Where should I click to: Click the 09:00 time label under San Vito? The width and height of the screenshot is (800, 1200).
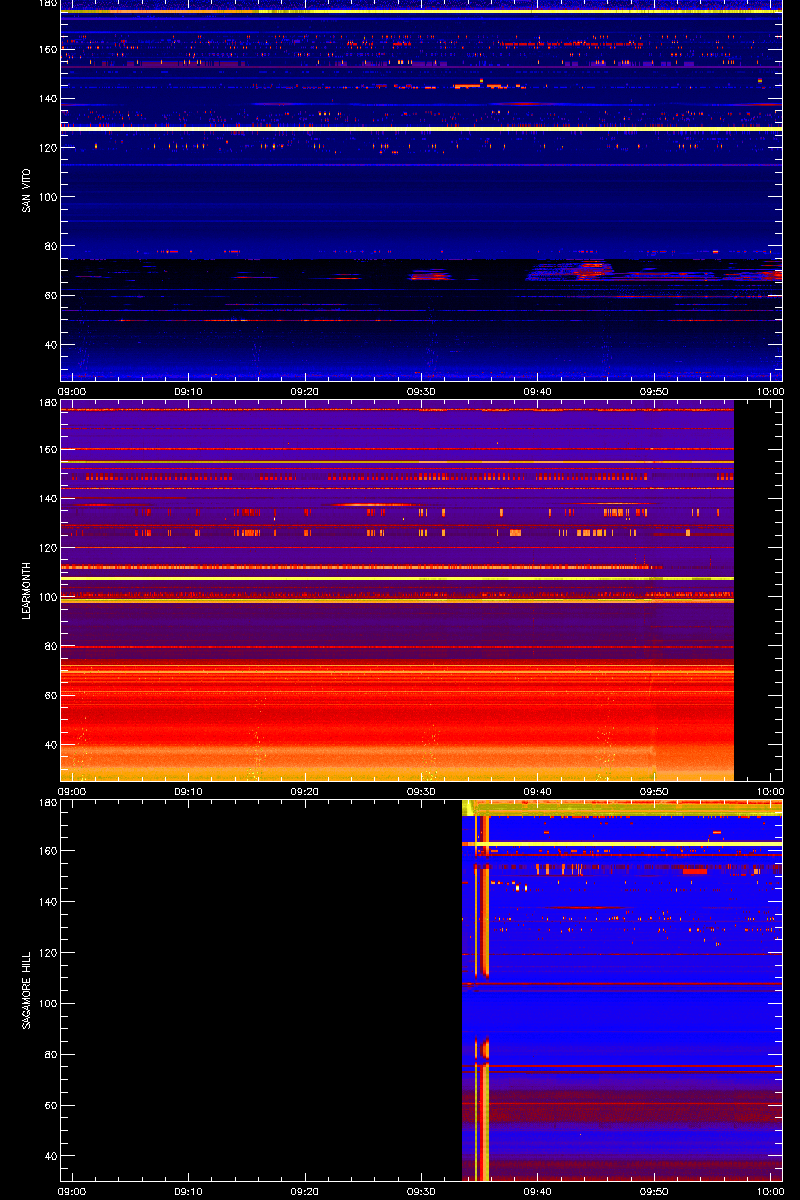(72, 391)
